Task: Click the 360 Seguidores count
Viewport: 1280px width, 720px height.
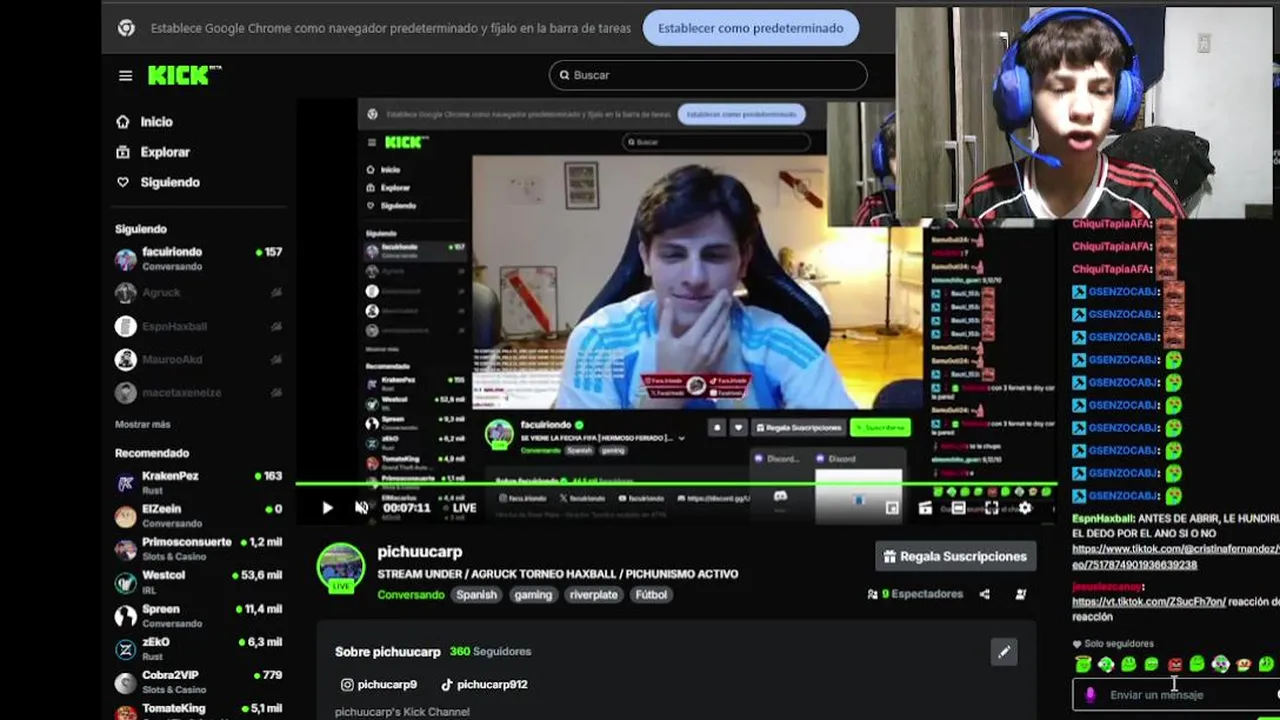Action: pyautogui.click(x=490, y=651)
